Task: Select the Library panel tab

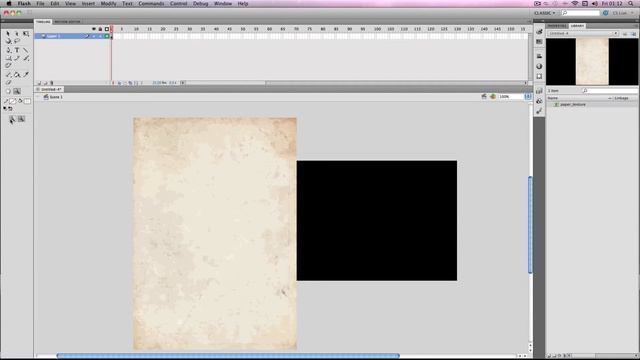Action: (x=577, y=26)
